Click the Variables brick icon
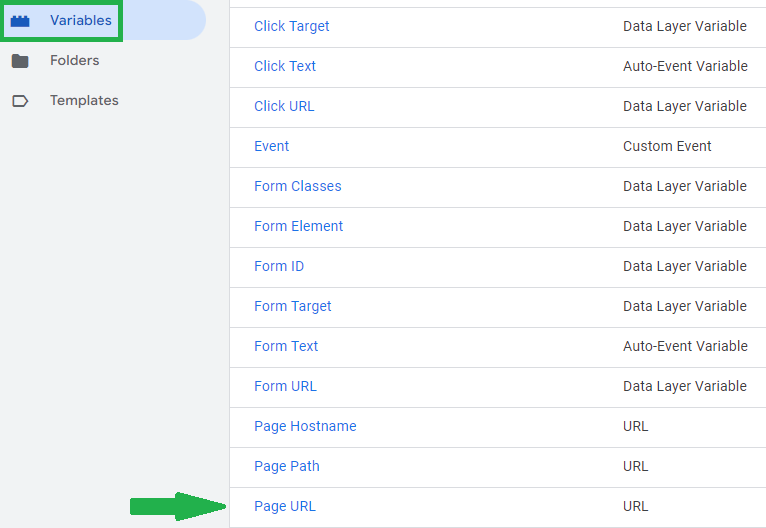766x528 pixels. click(20, 21)
